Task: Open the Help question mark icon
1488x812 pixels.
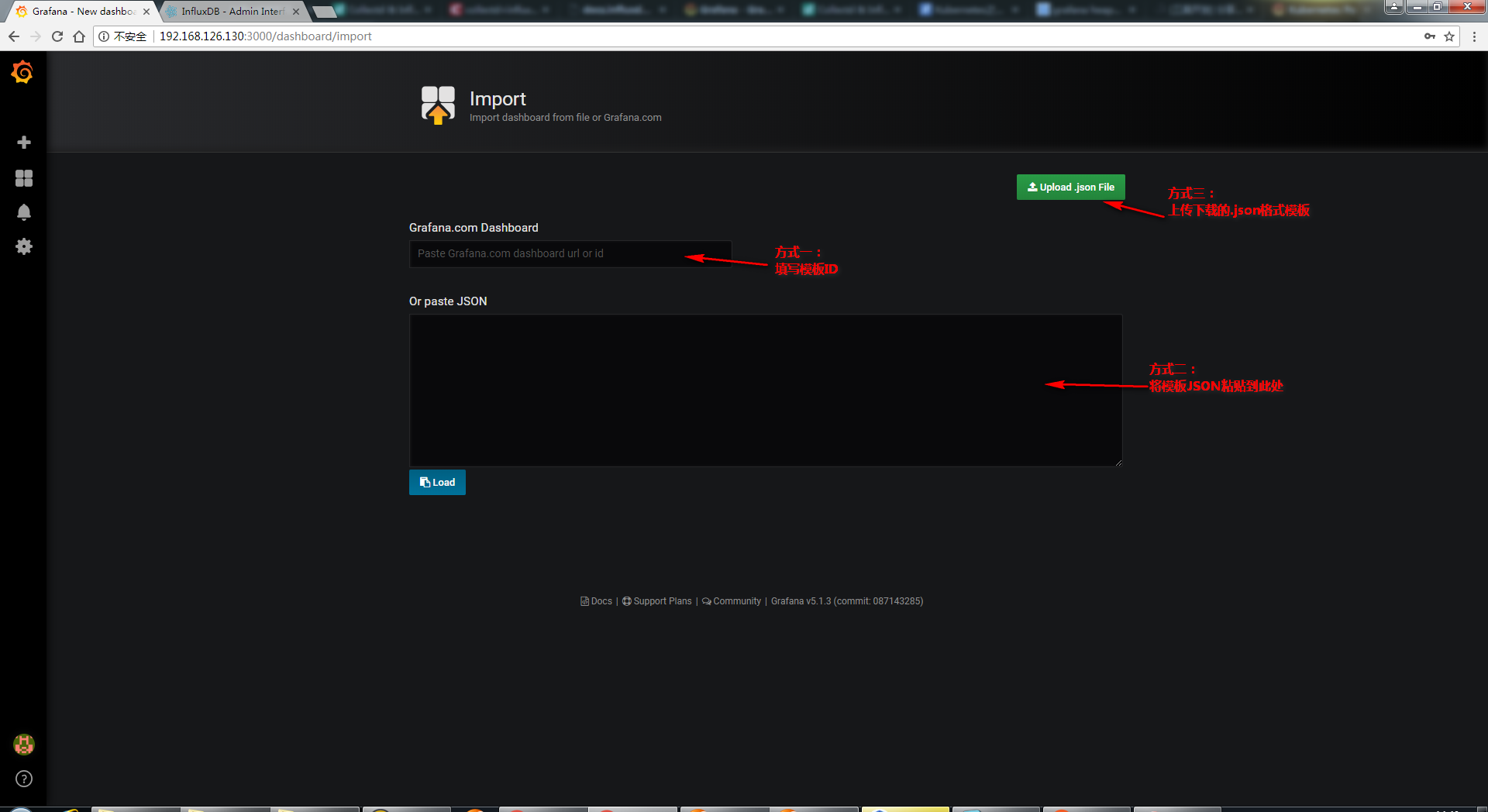Action: pyautogui.click(x=24, y=779)
